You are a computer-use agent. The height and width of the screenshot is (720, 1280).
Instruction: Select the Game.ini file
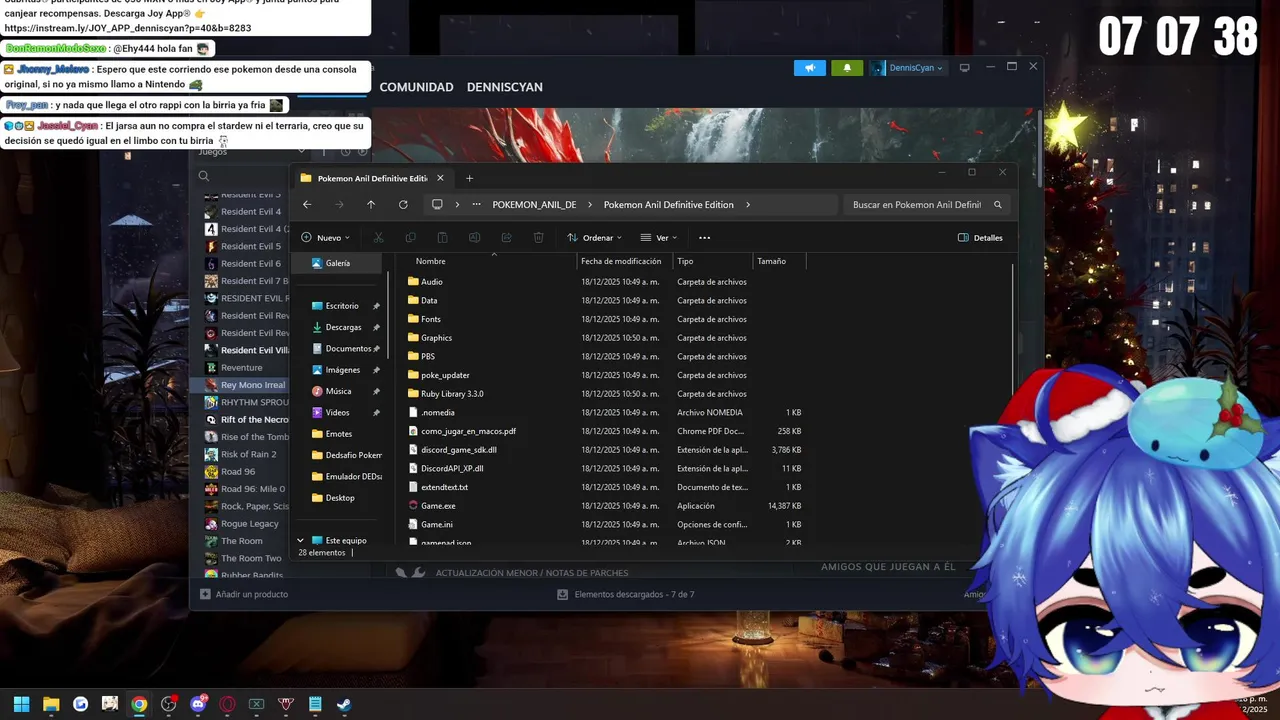click(x=436, y=525)
